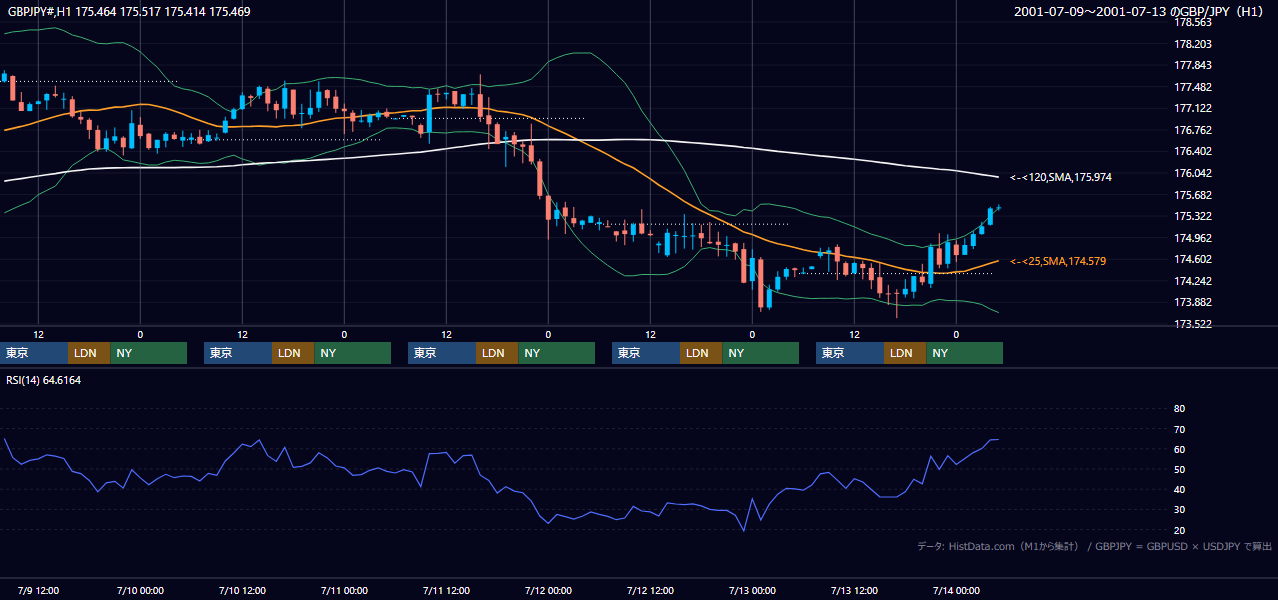1278x600 pixels.
Task: Click price axis label 174.962
Action: (x=1193, y=238)
